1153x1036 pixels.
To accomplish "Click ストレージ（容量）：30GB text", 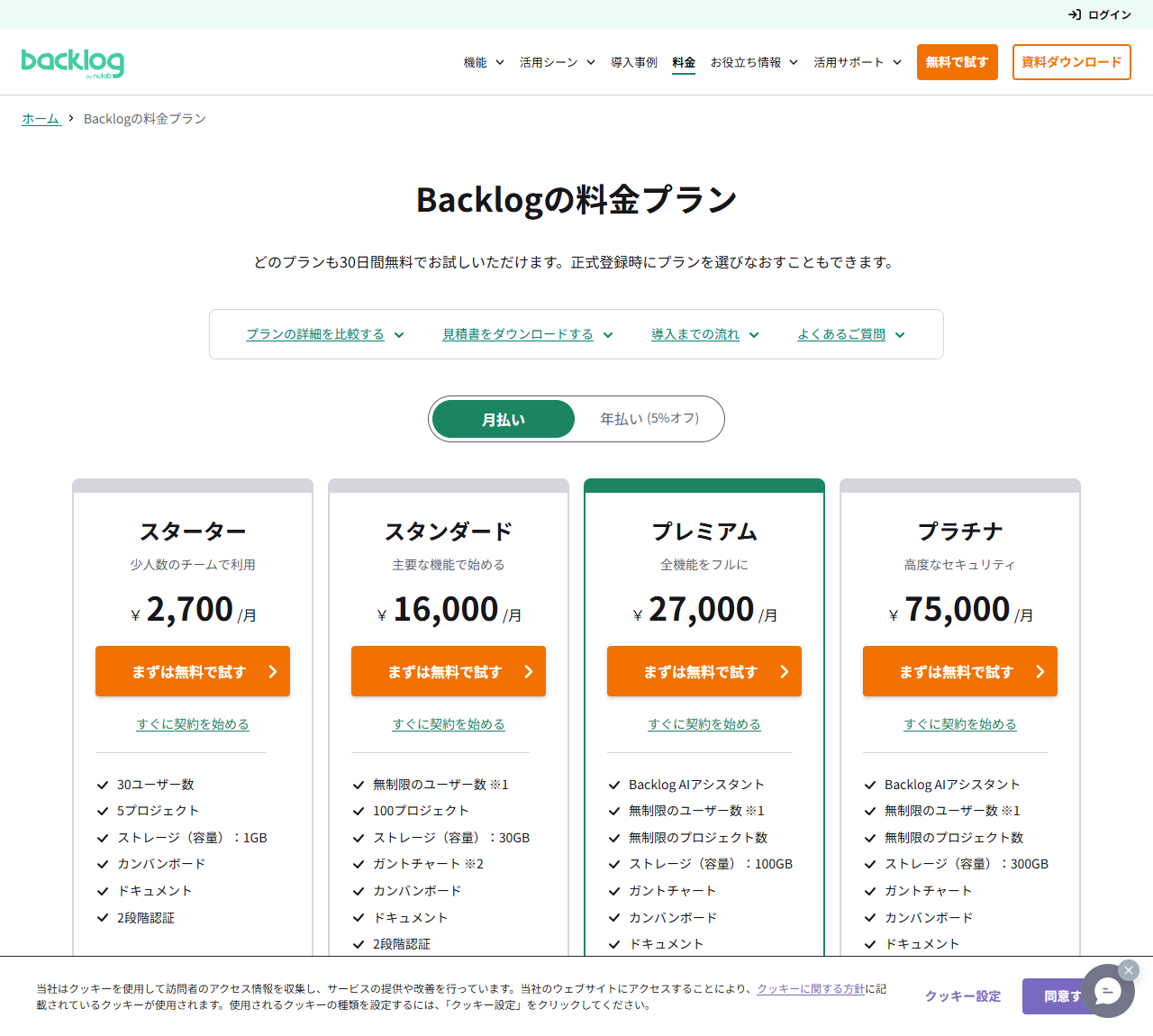I will click(x=451, y=838).
